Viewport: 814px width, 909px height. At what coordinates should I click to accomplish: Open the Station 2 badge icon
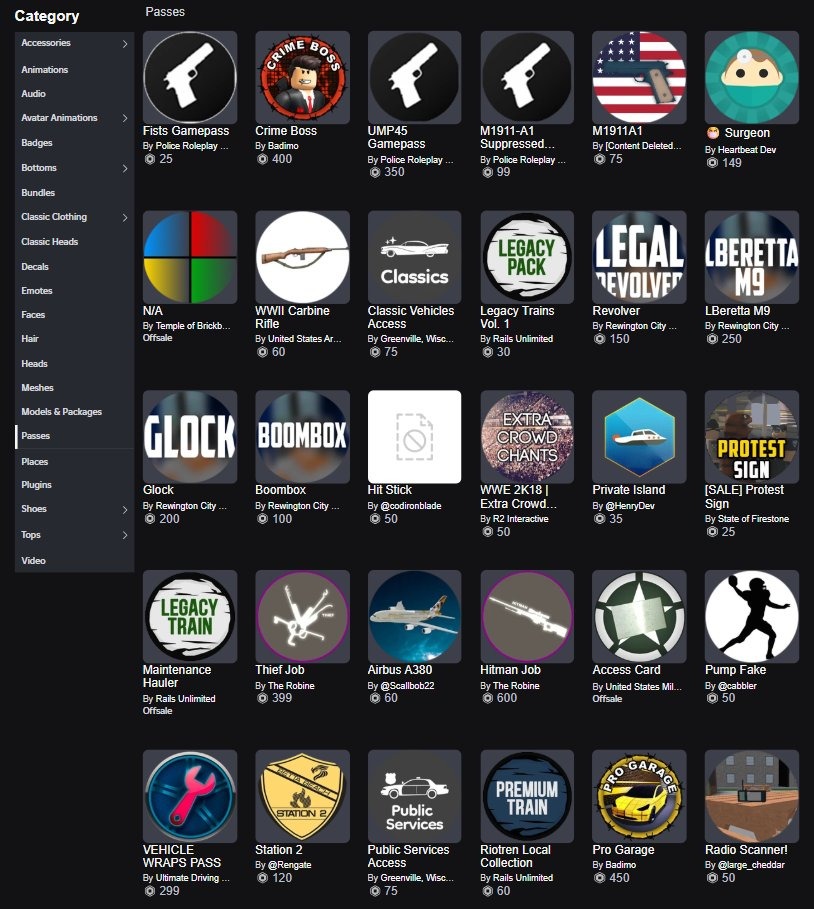(302, 796)
